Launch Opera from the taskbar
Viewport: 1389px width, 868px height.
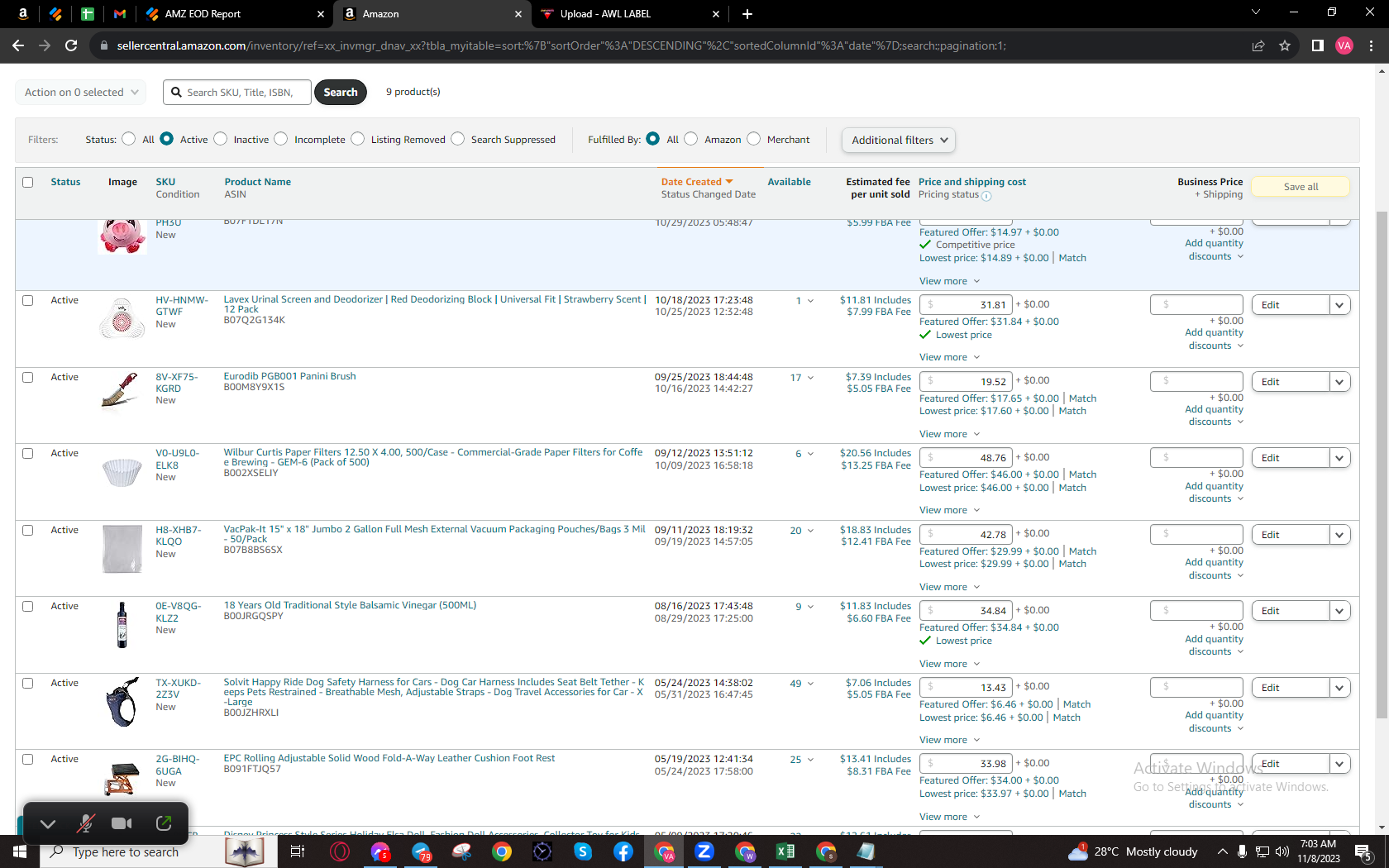(340, 851)
